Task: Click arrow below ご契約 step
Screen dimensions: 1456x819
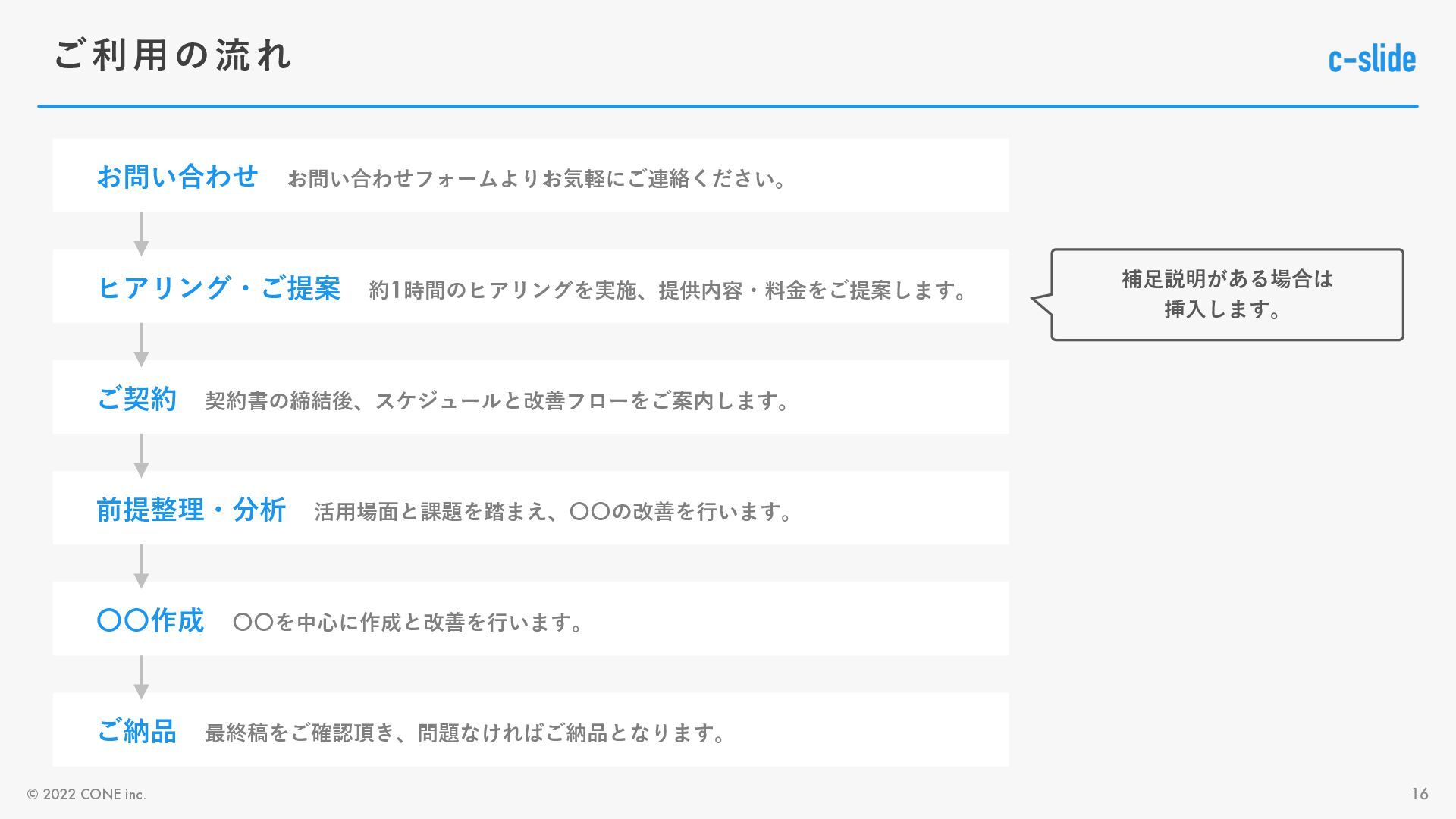Action: click(x=141, y=454)
